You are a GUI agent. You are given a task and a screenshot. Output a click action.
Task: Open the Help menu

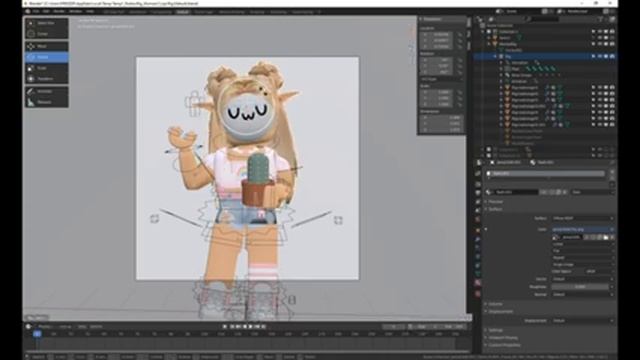tap(90, 11)
